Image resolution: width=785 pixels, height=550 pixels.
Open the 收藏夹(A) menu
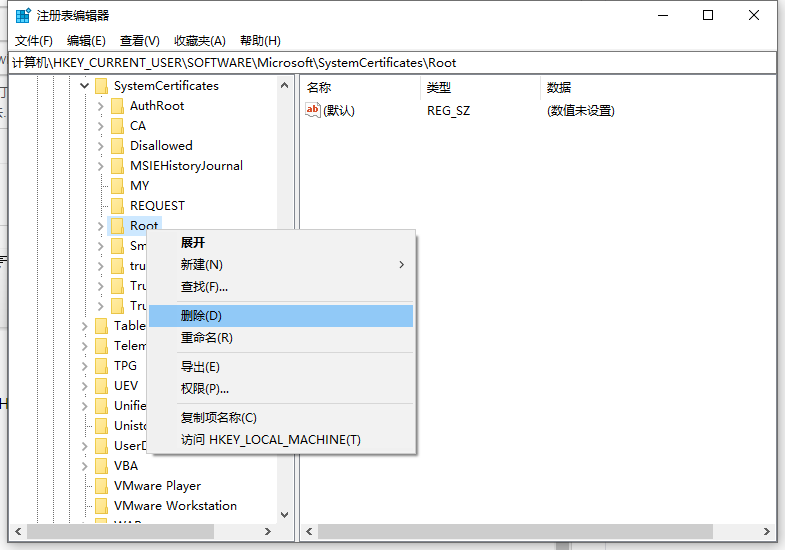pyautogui.click(x=200, y=41)
